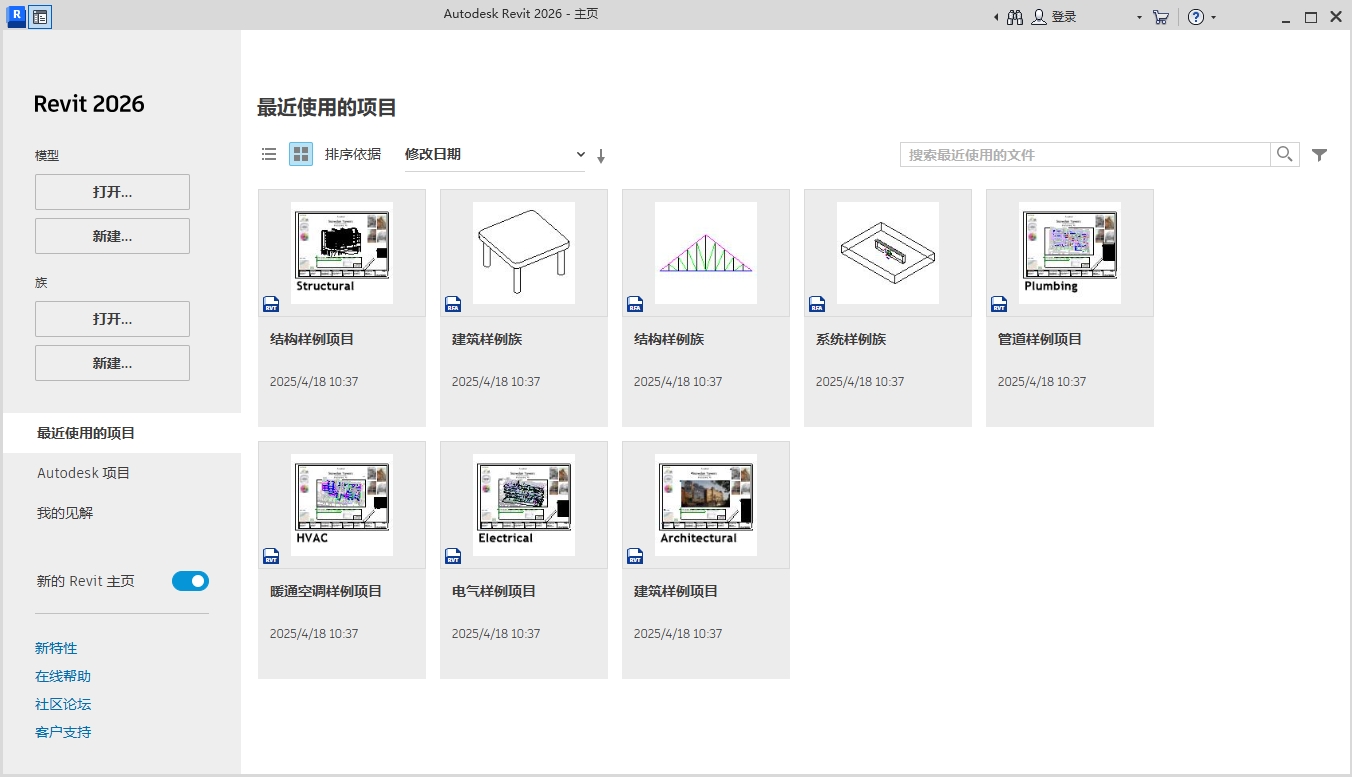Open the 建筑样例项目 thumbnail

(706, 505)
